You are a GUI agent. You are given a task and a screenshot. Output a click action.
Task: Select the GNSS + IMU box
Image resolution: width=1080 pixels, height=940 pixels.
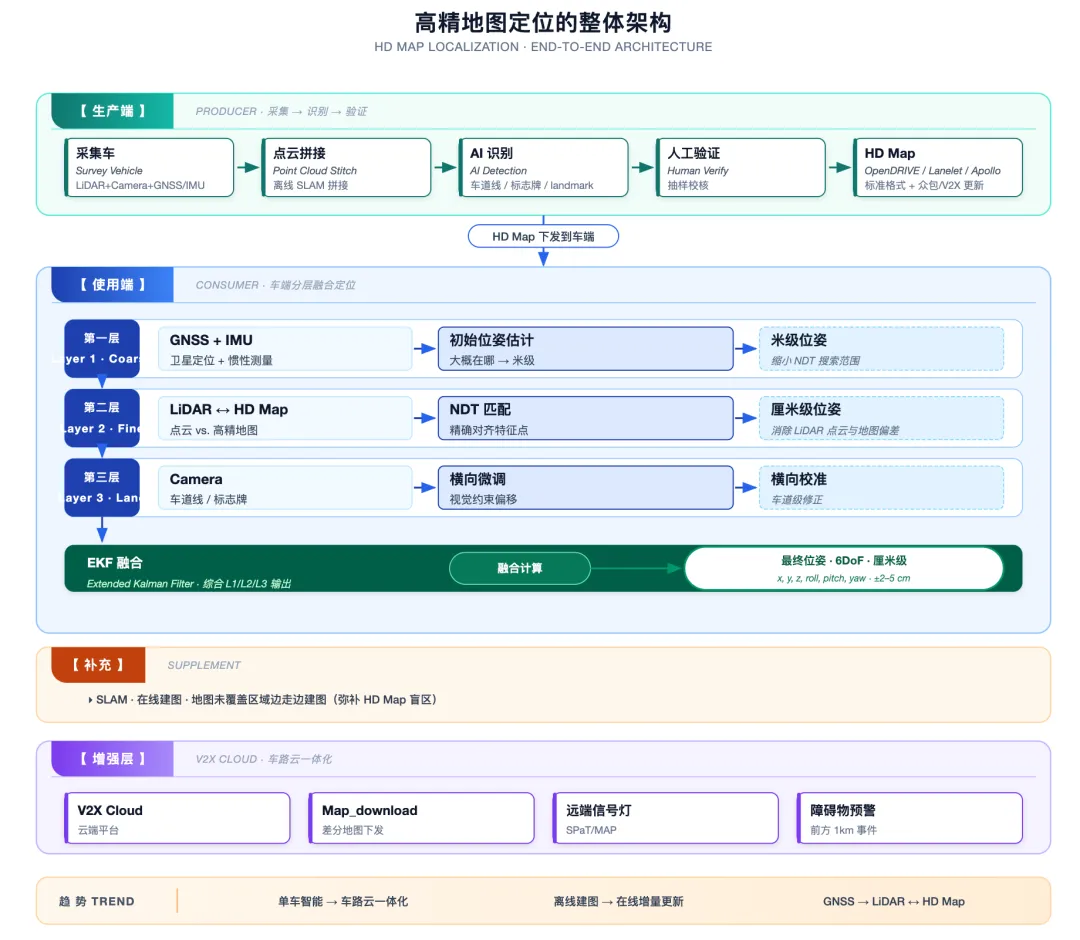click(285, 349)
